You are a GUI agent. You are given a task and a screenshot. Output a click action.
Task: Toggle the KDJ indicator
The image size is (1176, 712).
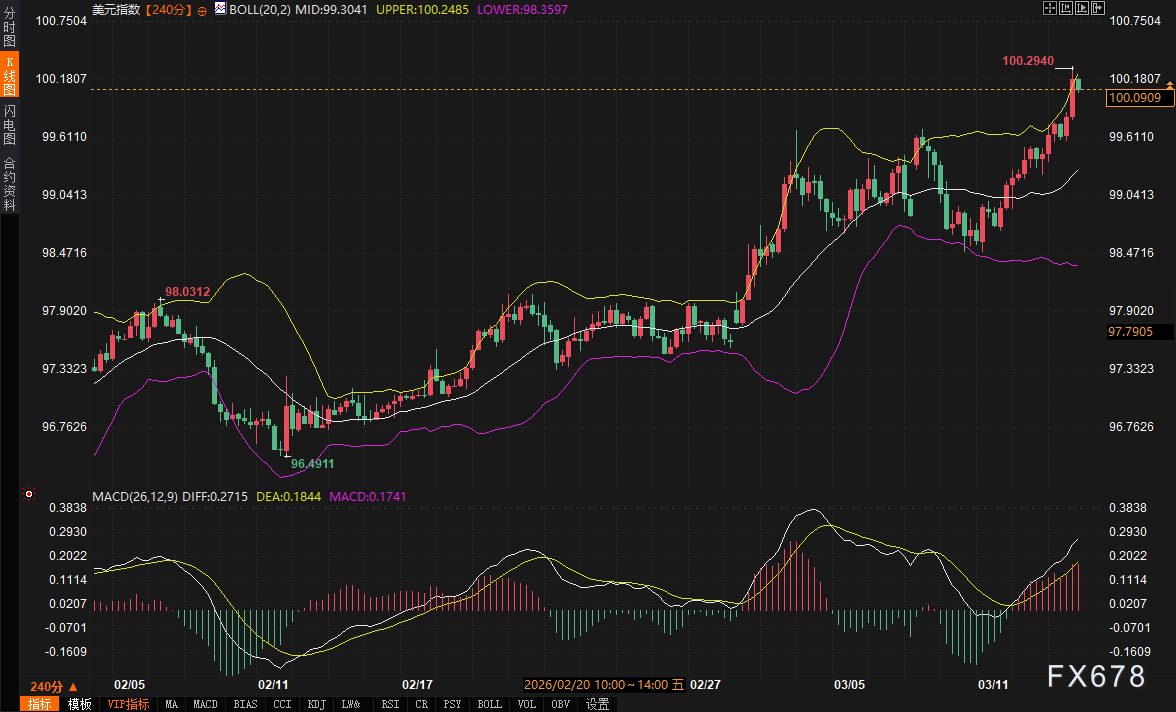316,704
